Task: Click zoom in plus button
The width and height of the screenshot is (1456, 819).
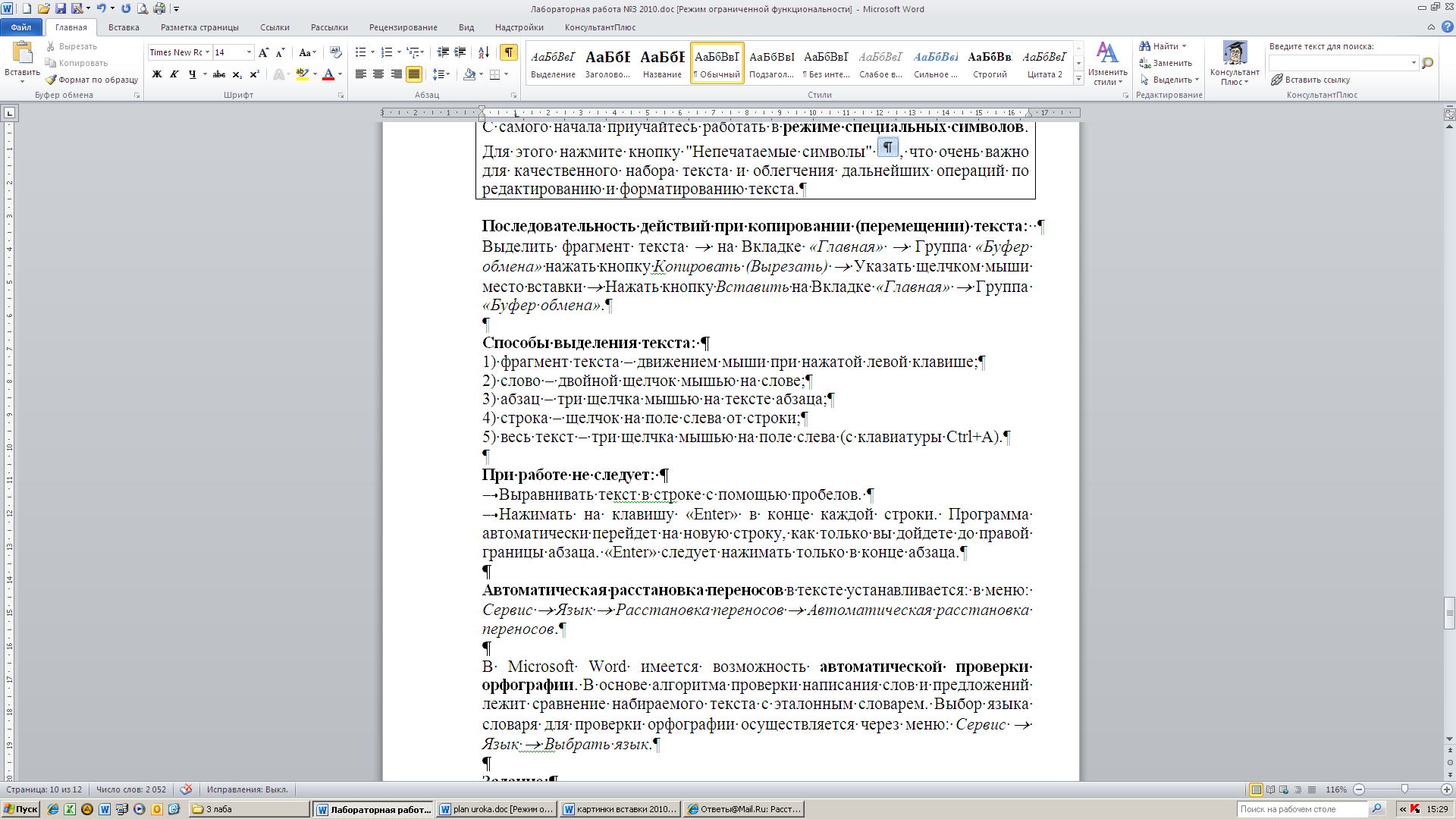Action: [x=1447, y=789]
